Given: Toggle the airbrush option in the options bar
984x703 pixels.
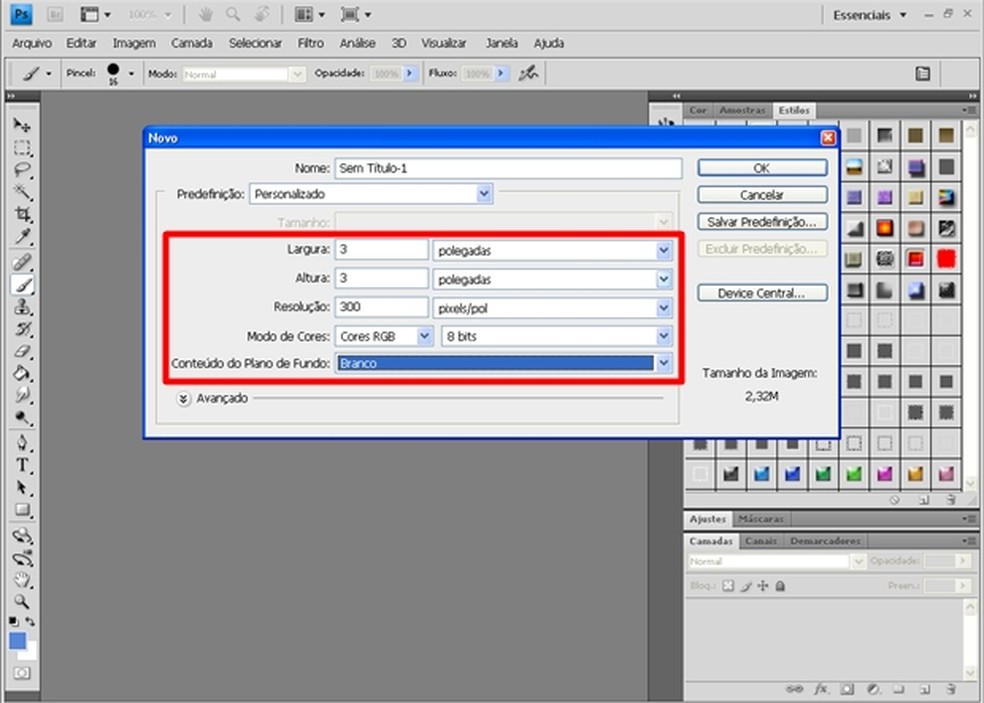Looking at the screenshot, I should 529,73.
